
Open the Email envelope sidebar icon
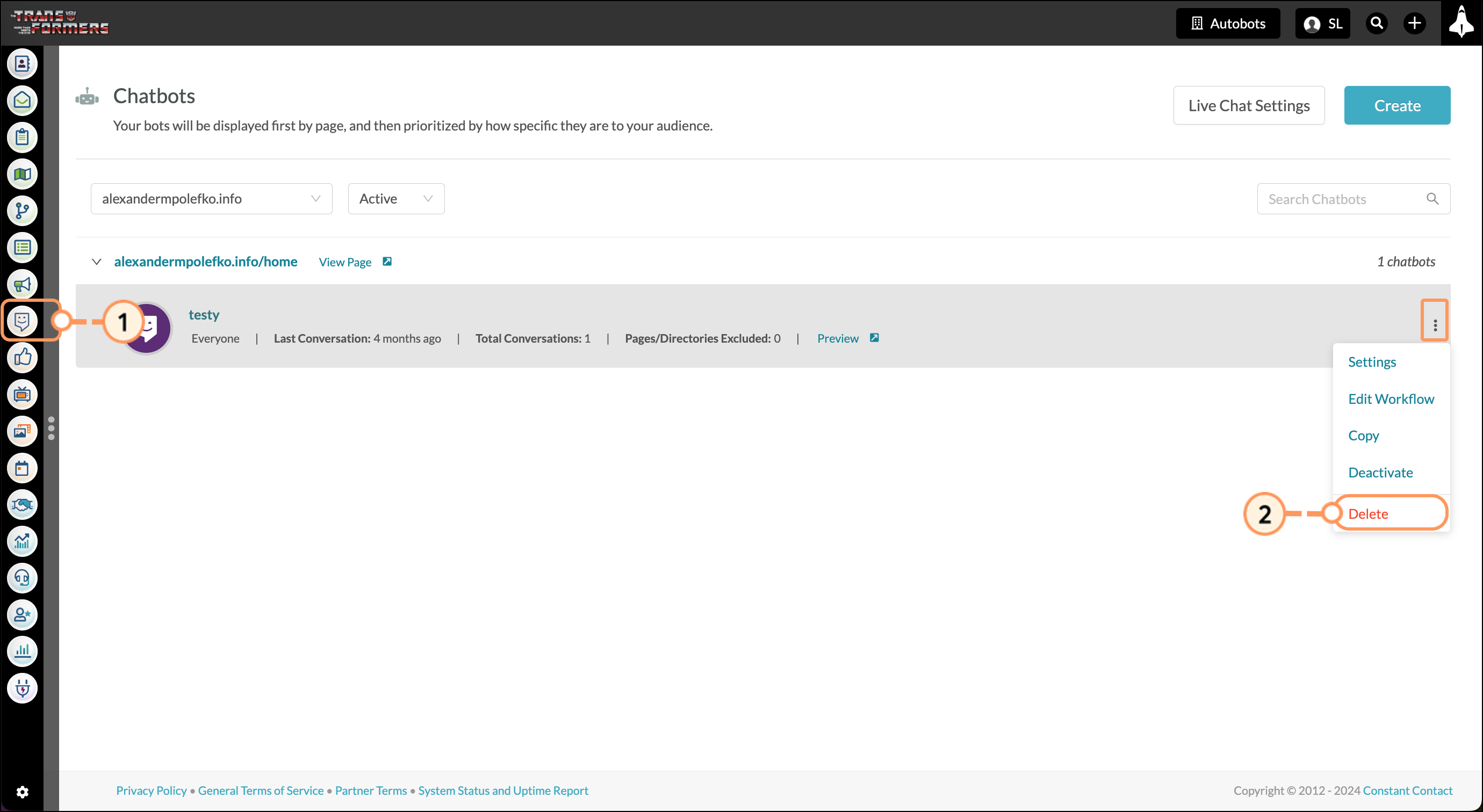pos(22,101)
